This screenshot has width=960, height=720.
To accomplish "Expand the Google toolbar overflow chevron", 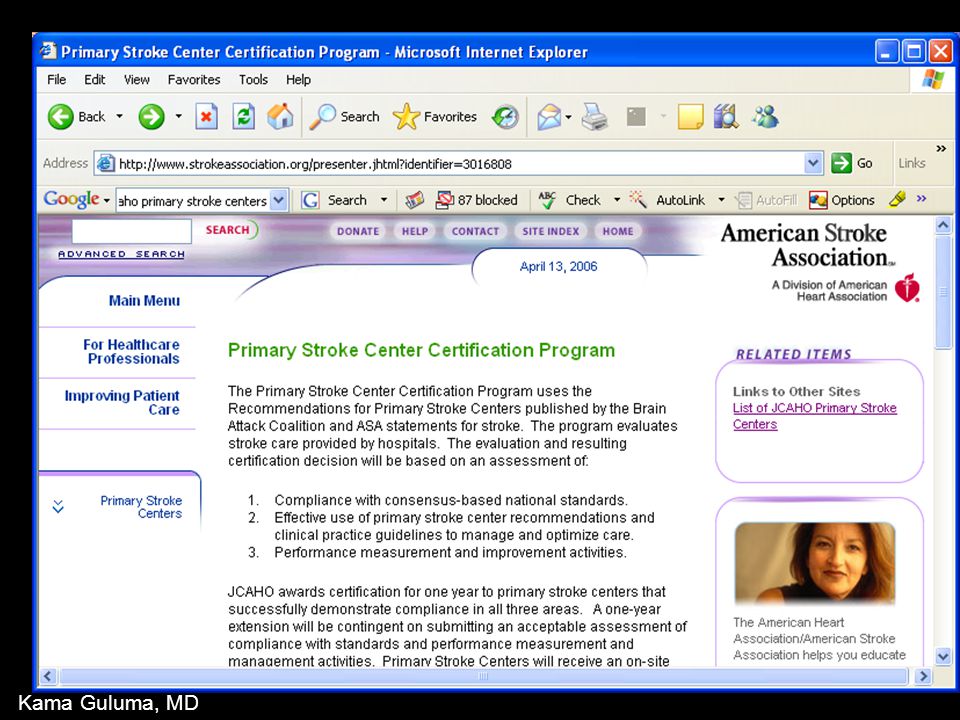I will coord(921,198).
